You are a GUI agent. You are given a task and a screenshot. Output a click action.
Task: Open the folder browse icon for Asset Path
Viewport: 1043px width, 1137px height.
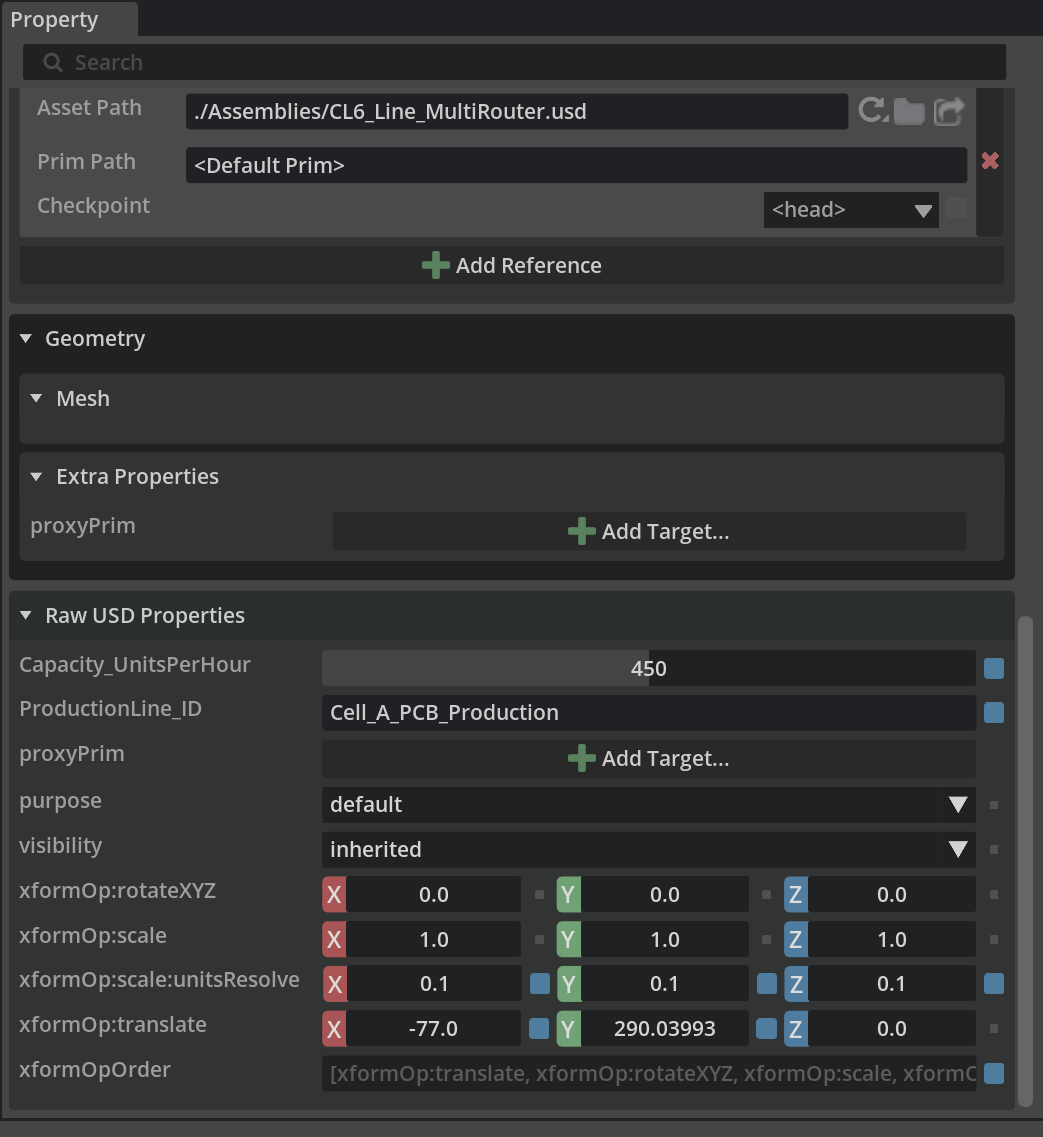(909, 112)
